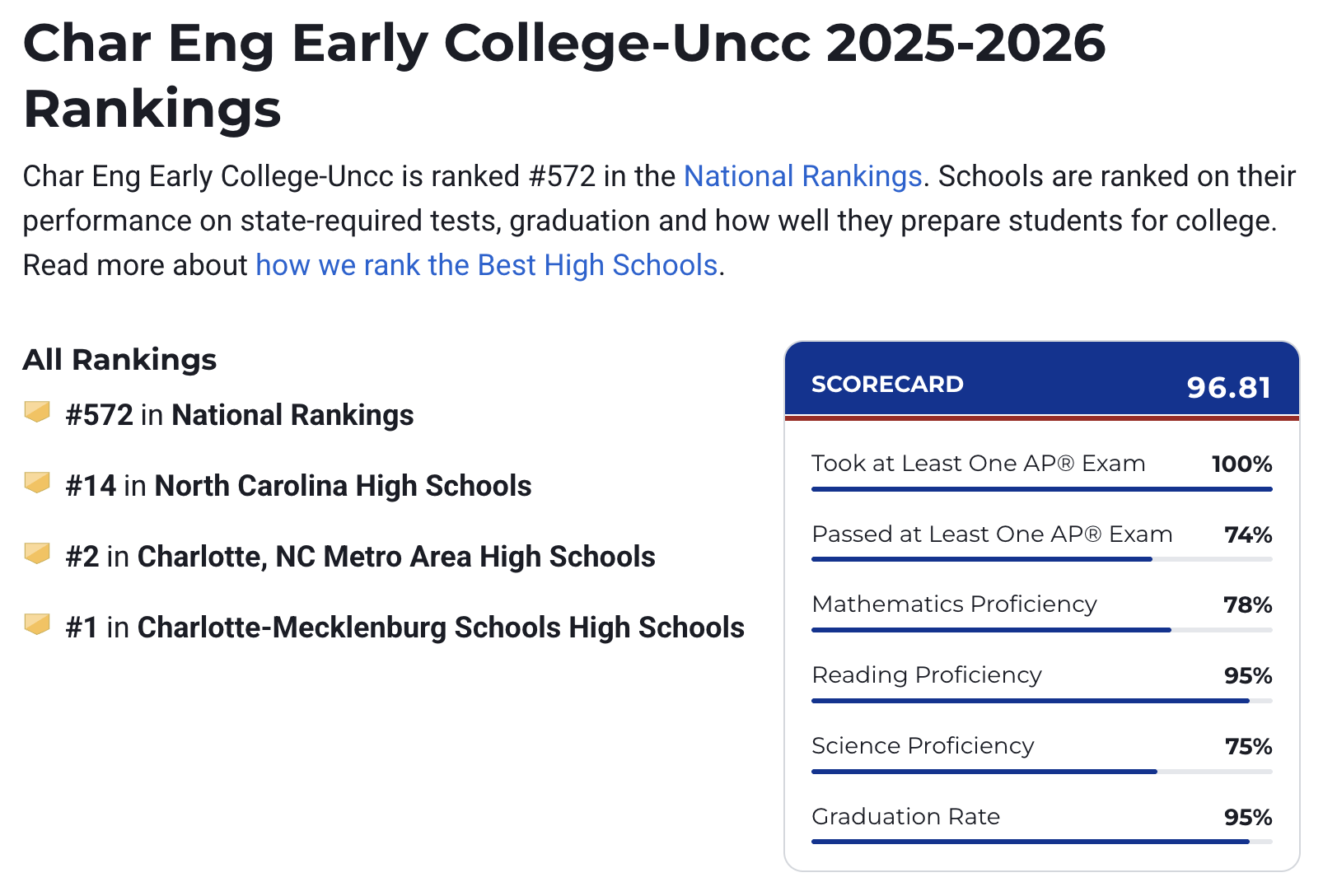The image size is (1323, 896).
Task: Open '#2 in Charlotte, NC Metro Area' entry
Action: point(360,557)
